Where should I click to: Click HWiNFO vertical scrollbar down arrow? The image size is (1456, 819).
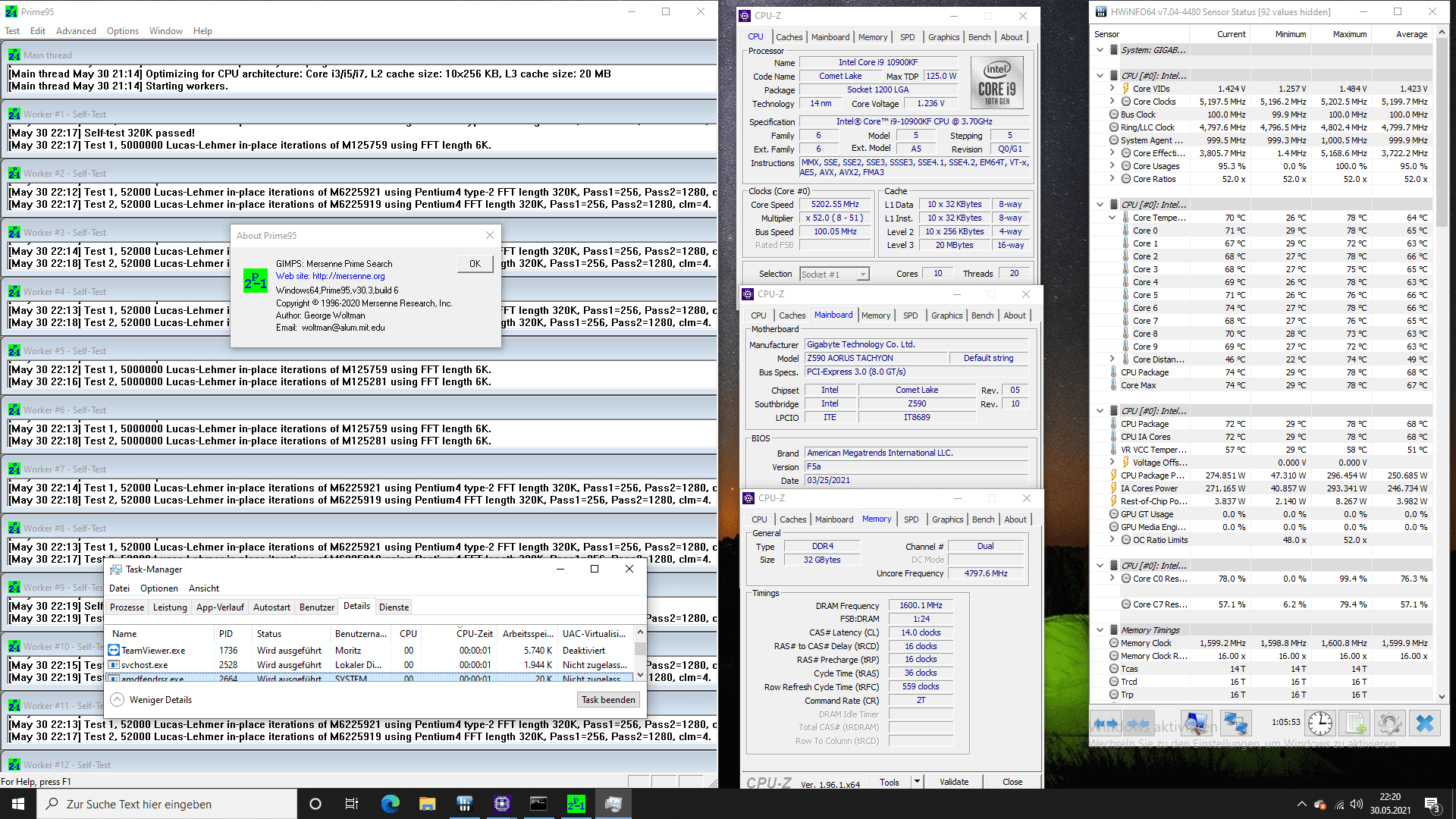point(1442,697)
